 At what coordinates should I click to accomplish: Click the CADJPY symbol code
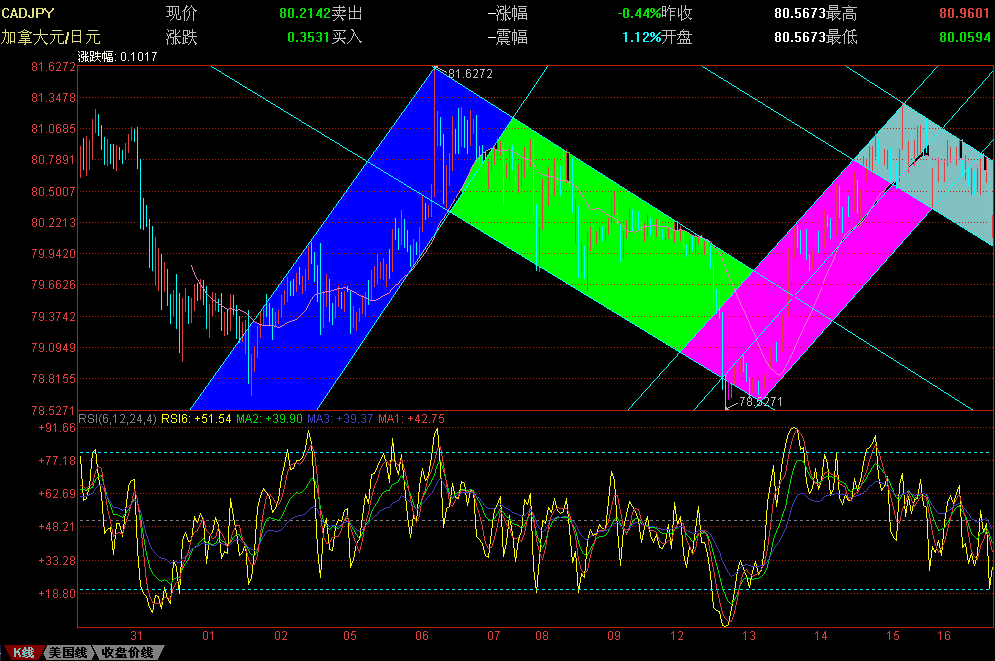coord(28,13)
